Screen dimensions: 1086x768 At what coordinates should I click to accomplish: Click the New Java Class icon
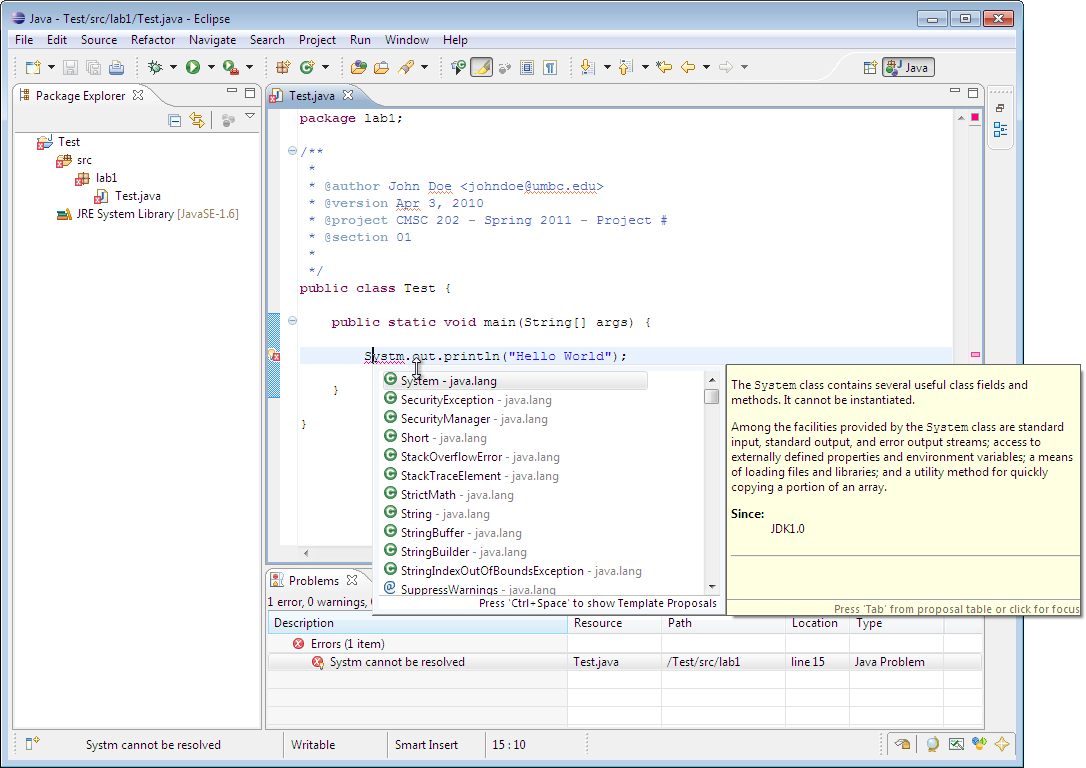pos(307,67)
